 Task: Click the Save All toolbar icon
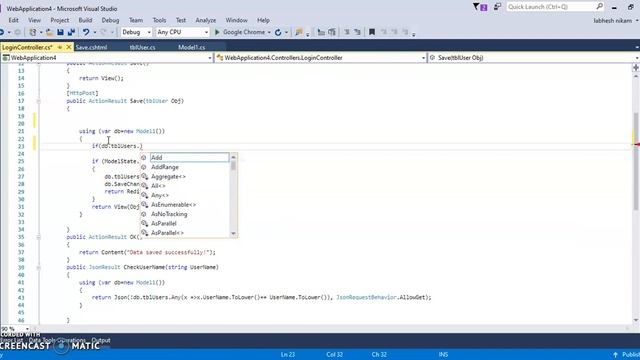pos(71,32)
